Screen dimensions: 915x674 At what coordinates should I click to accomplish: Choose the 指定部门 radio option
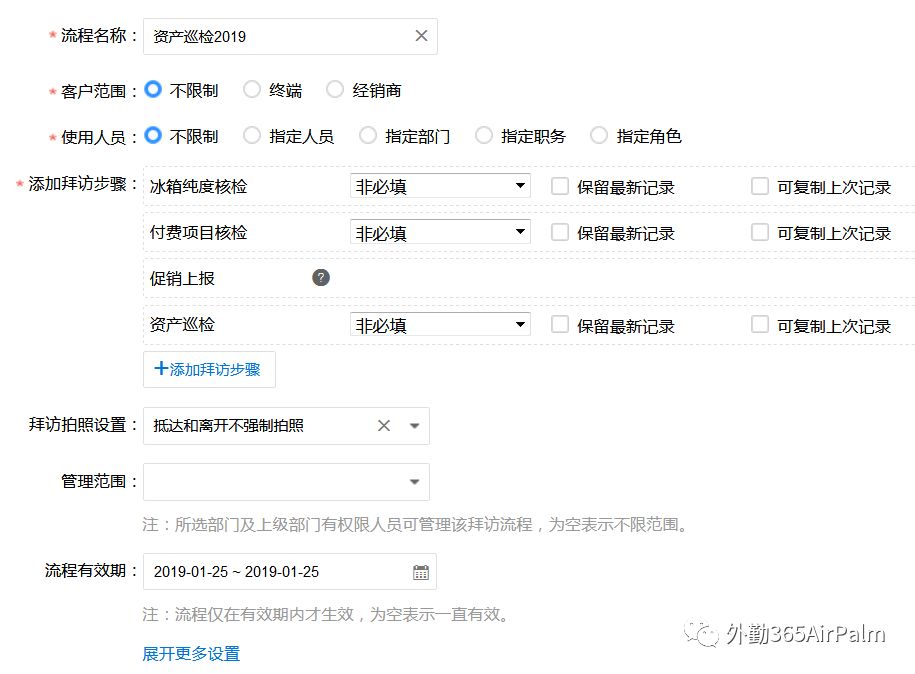click(368, 135)
